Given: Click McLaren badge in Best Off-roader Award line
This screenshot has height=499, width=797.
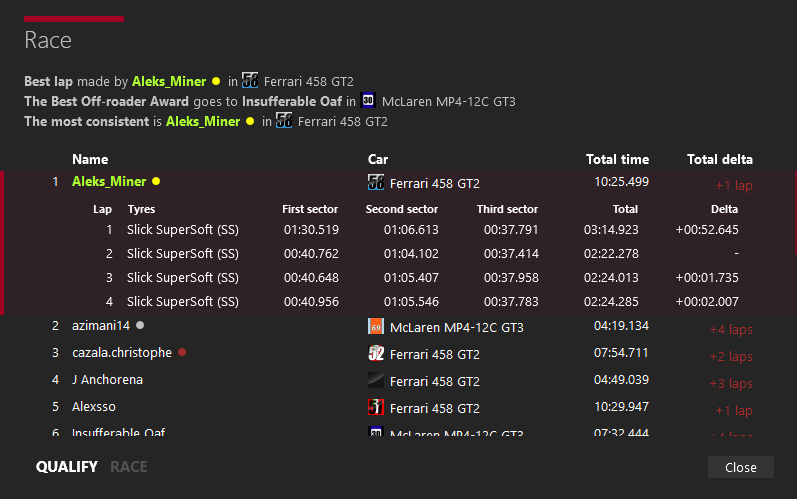Looking at the screenshot, I should 368,101.
